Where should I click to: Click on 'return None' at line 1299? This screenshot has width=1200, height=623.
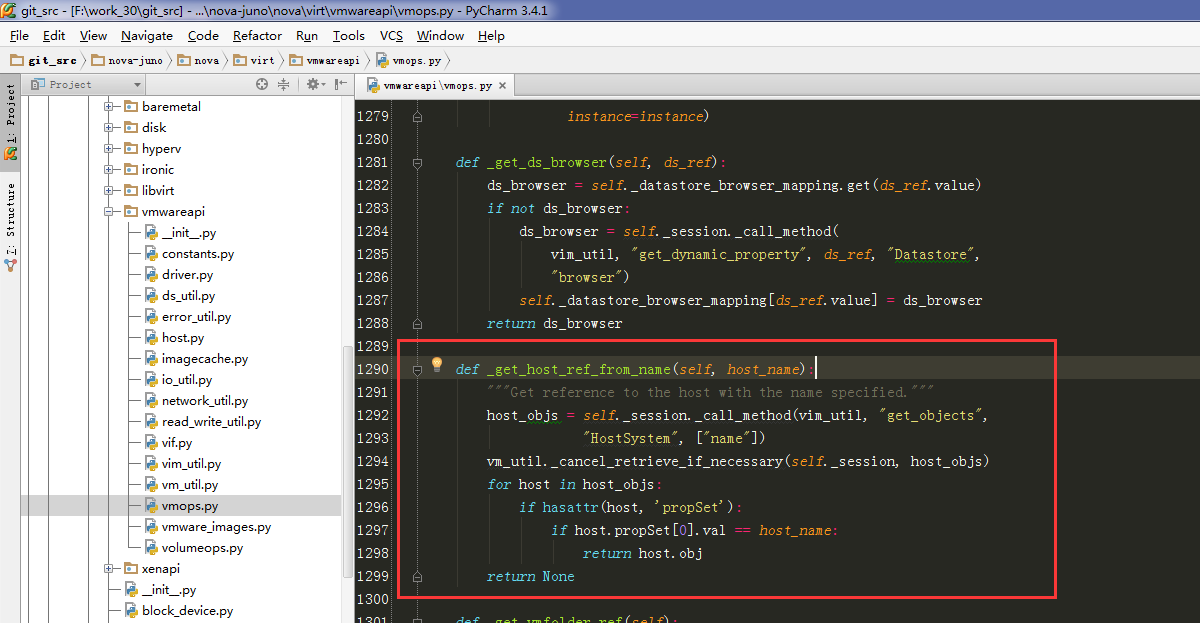click(x=530, y=576)
